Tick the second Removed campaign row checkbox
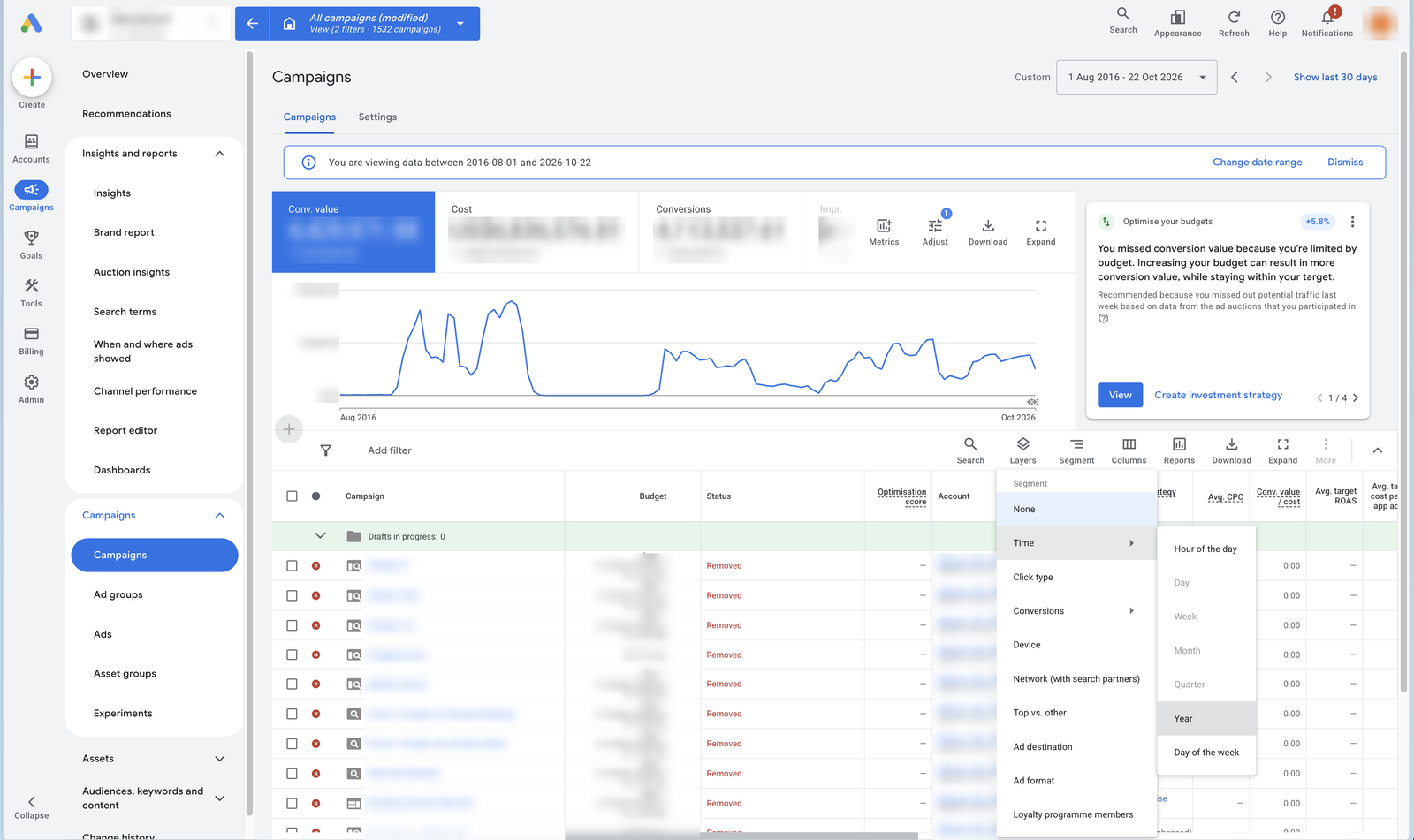The width and height of the screenshot is (1414, 840). tap(292, 595)
